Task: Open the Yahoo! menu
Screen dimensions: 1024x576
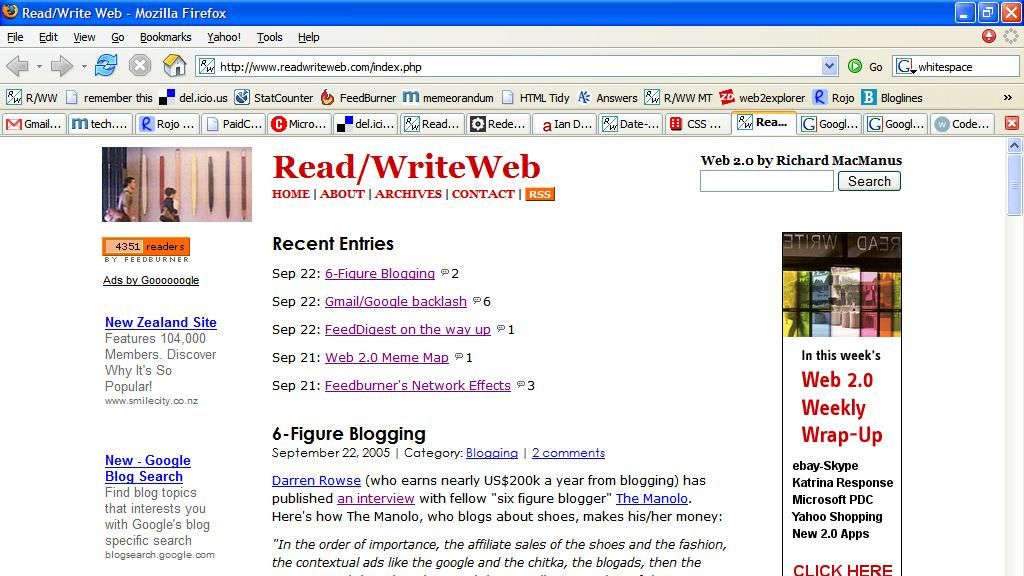Action: [224, 37]
